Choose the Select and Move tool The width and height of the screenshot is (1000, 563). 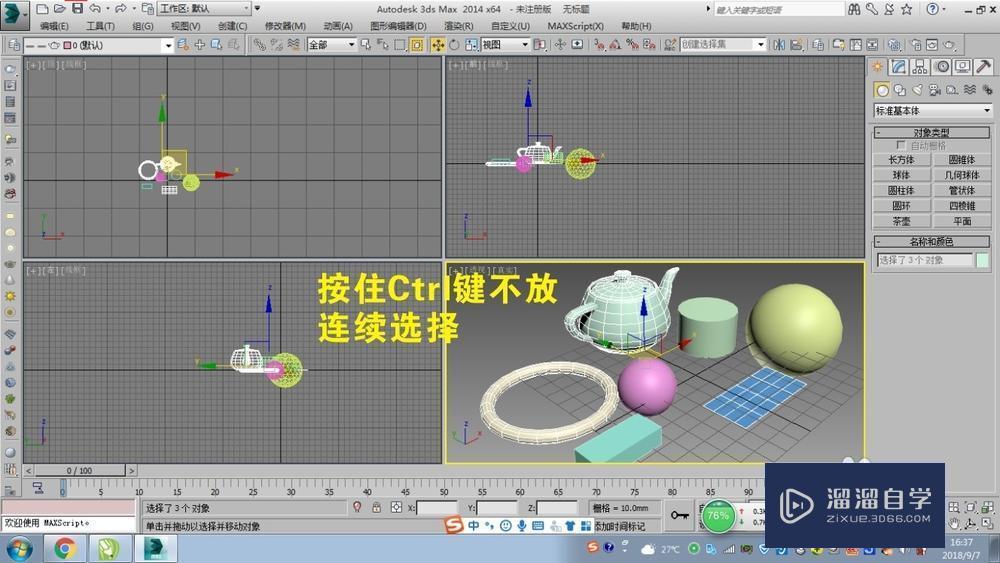pos(438,45)
